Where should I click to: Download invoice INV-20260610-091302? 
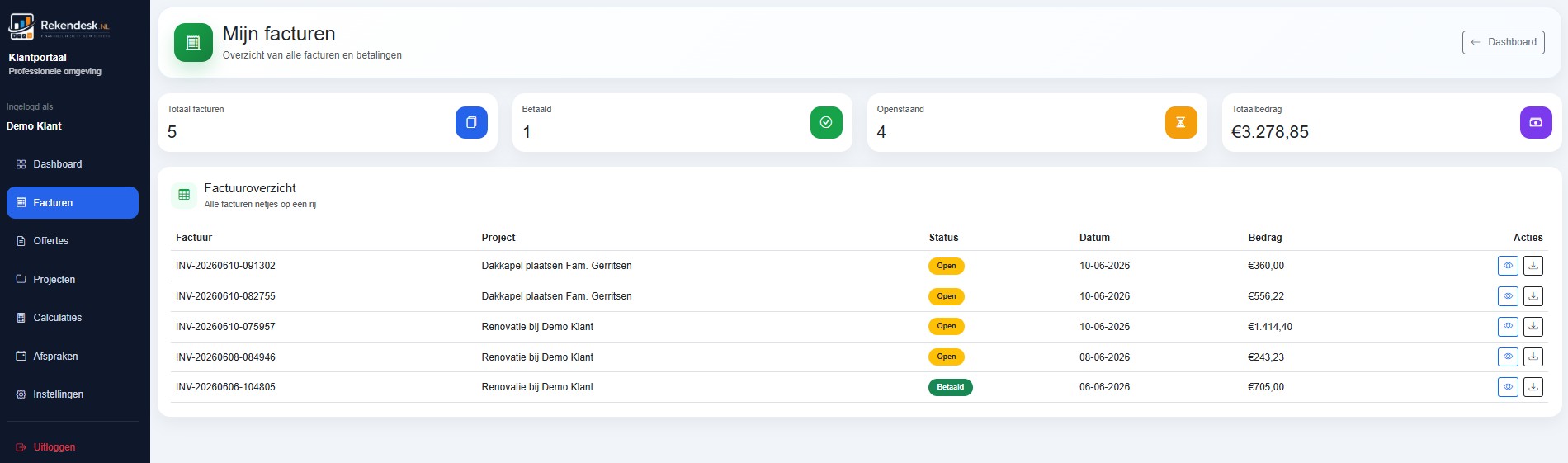1533,266
